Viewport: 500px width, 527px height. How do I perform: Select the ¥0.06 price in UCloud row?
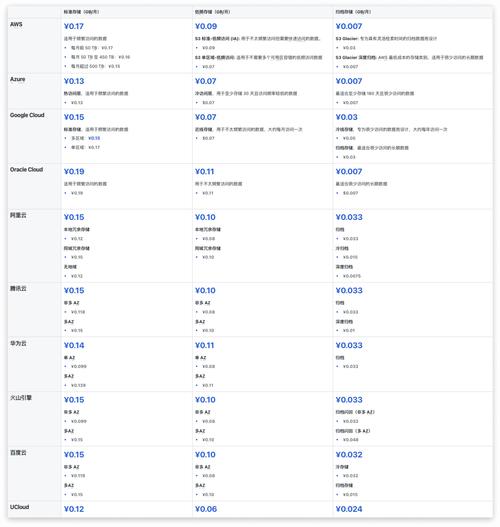206,509
